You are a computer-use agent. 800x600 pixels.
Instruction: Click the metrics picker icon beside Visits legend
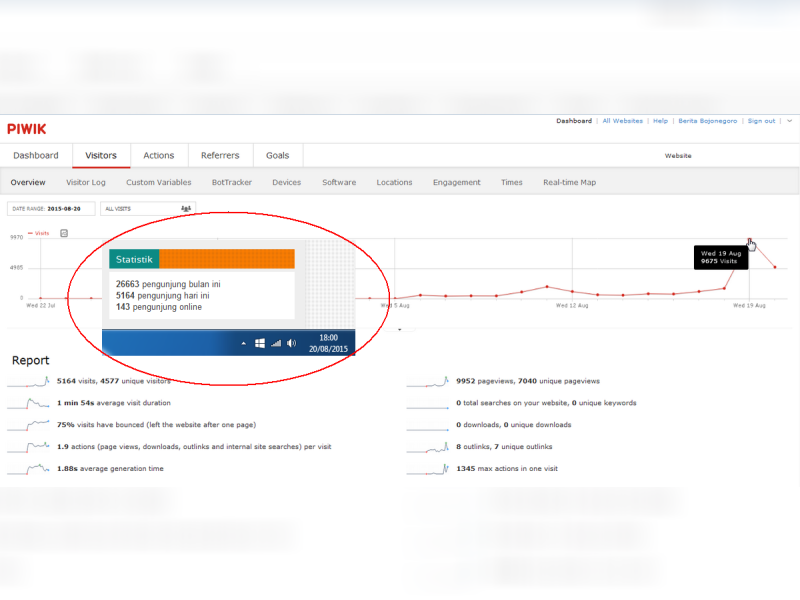coord(64,233)
